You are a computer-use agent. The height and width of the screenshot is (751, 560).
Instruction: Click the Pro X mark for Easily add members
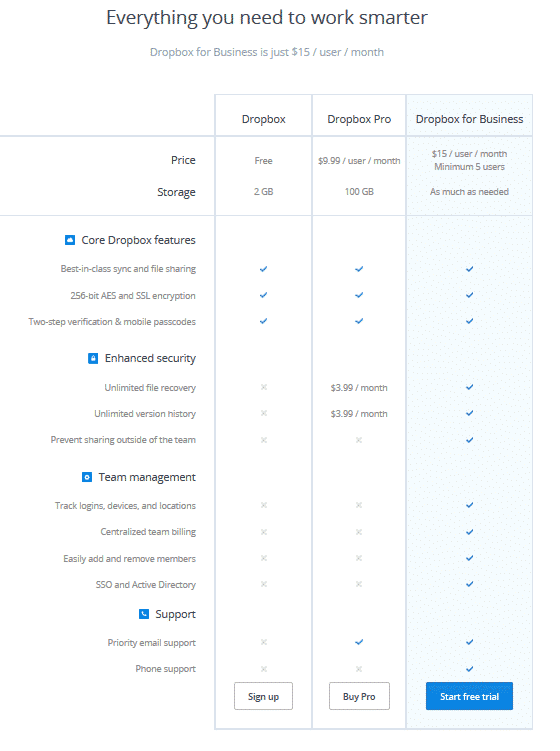point(359,558)
